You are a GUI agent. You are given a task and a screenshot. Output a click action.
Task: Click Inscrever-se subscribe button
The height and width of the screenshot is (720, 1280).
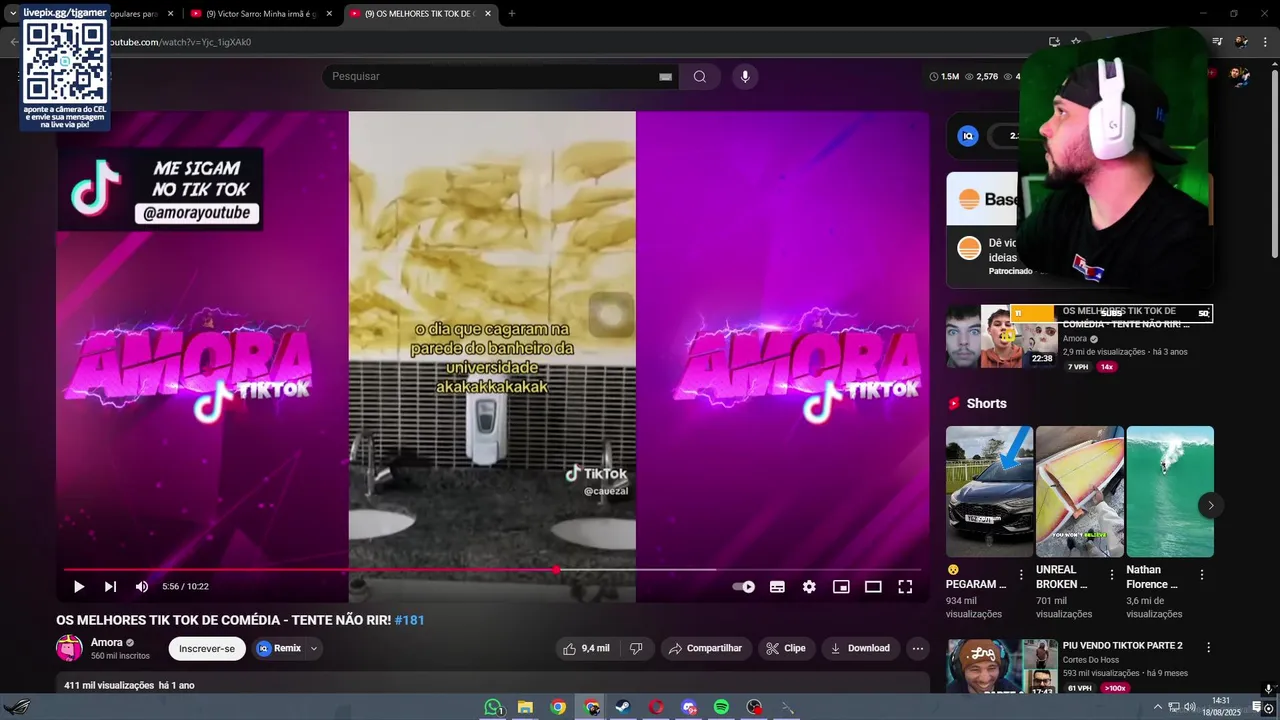207,648
